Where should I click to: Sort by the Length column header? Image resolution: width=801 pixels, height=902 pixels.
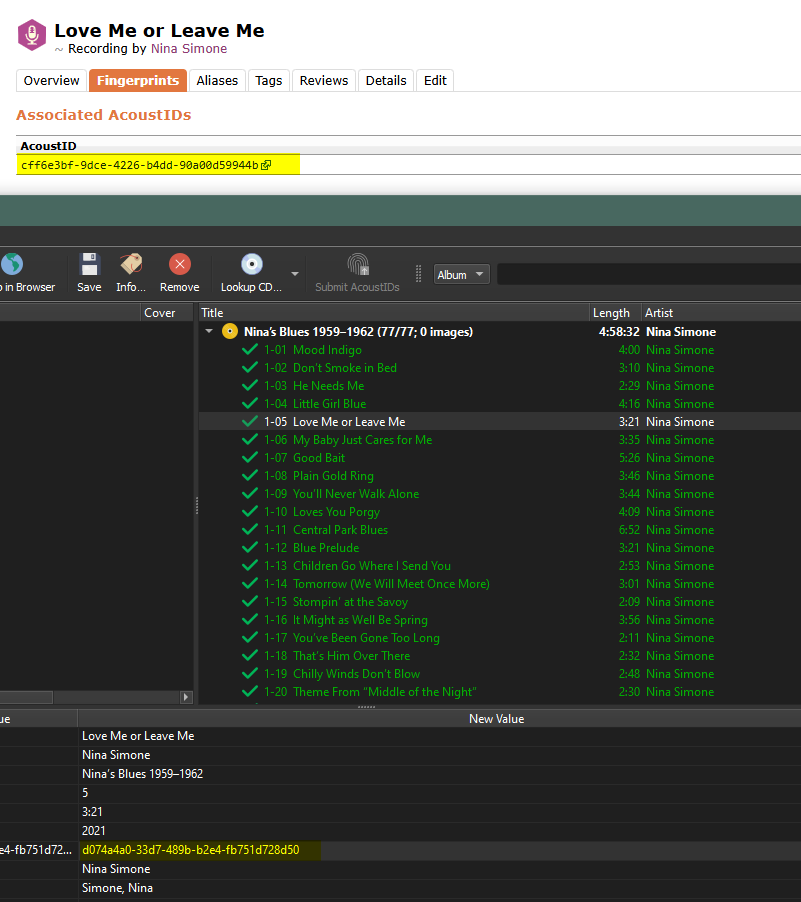click(x=611, y=313)
